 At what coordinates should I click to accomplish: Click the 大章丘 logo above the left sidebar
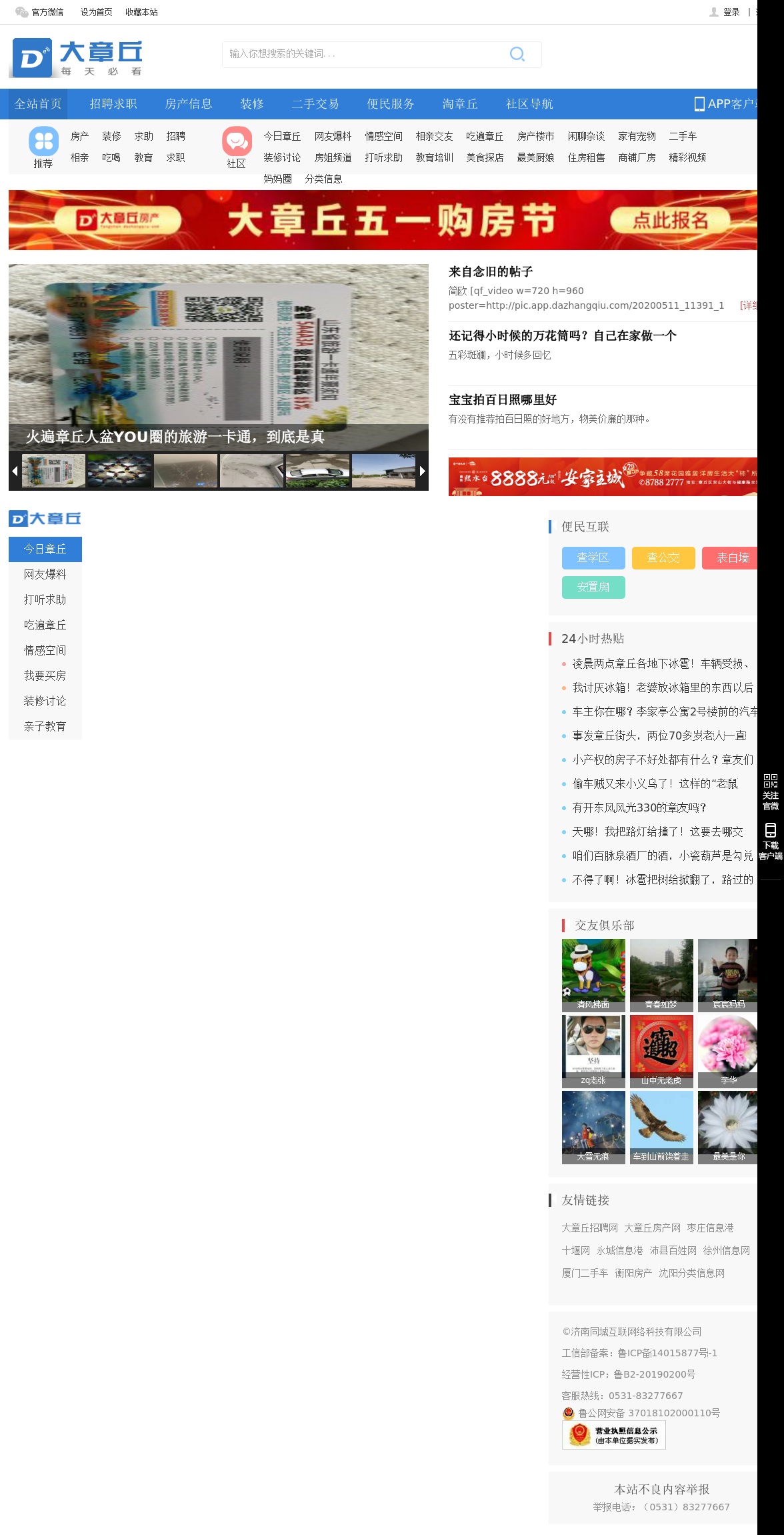tap(45, 519)
